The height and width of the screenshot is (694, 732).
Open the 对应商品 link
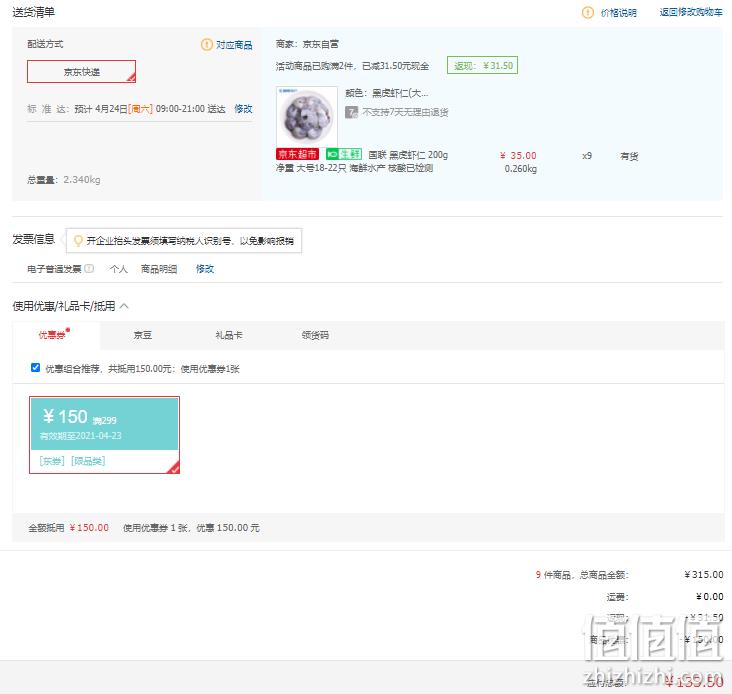coord(233,45)
